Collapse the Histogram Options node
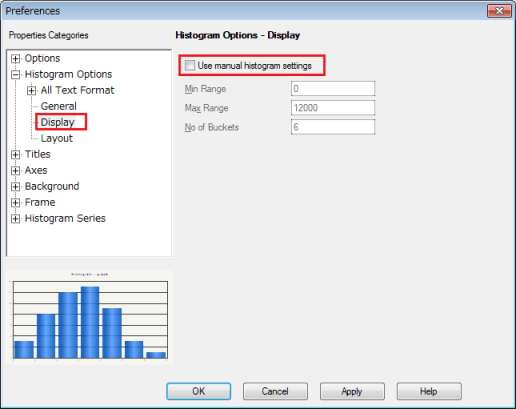Screen dimensions: 516x409 15,74
